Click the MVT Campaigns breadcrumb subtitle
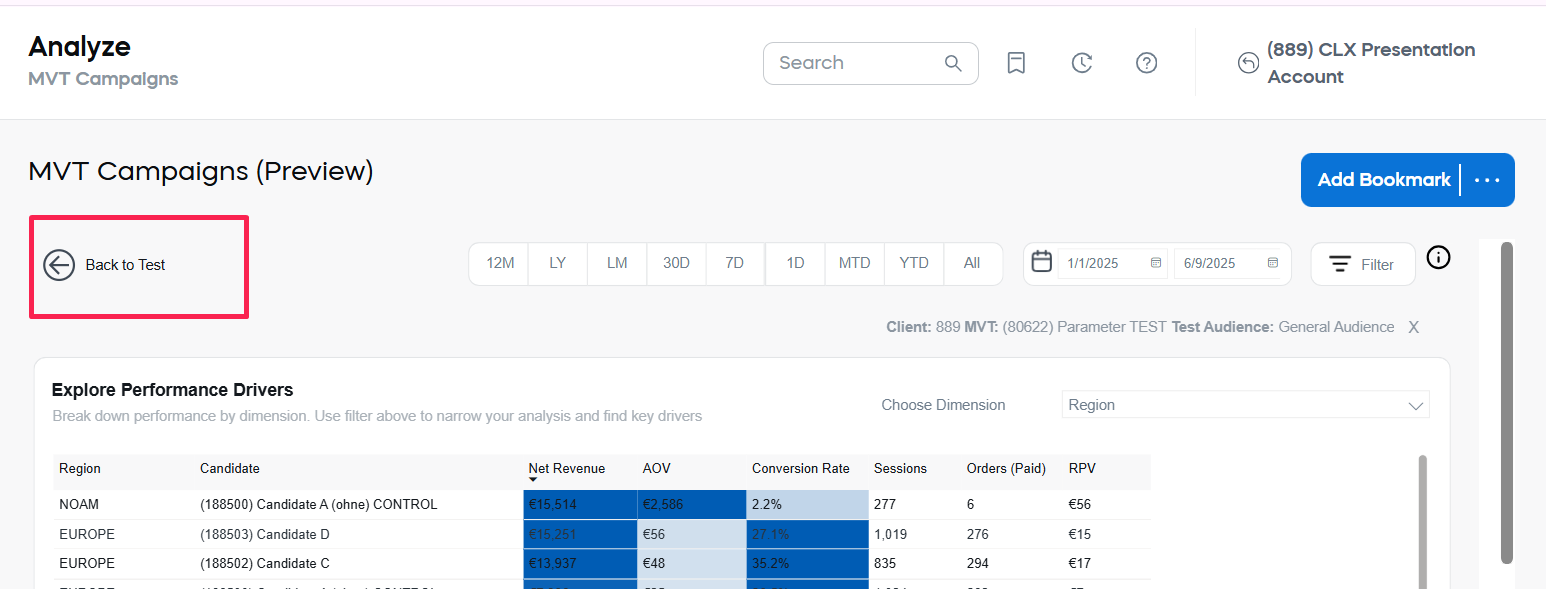 tap(103, 79)
